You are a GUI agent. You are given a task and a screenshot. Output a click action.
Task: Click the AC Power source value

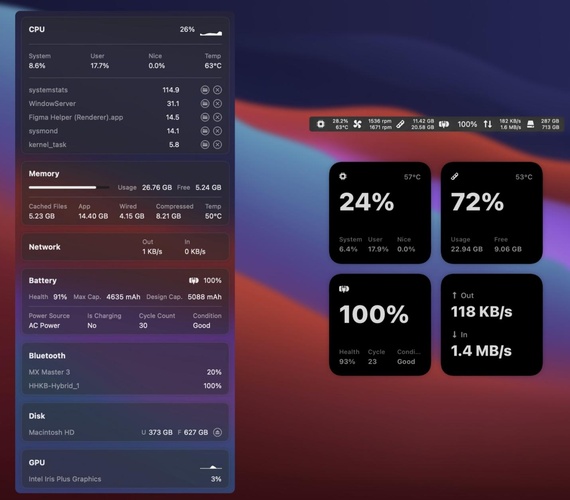pos(44,325)
